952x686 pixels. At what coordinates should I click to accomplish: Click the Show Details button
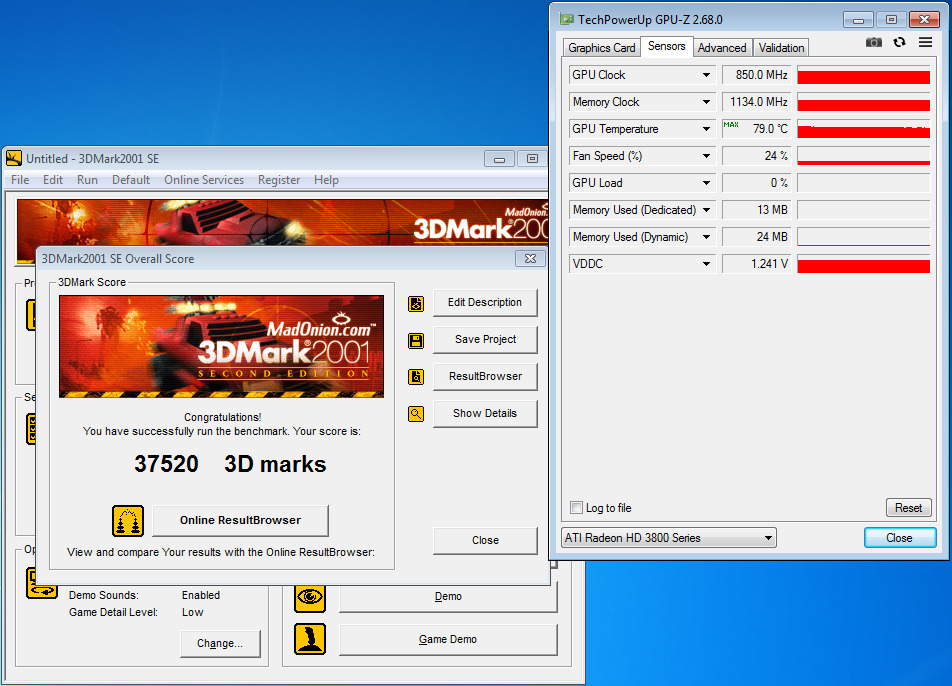(485, 413)
